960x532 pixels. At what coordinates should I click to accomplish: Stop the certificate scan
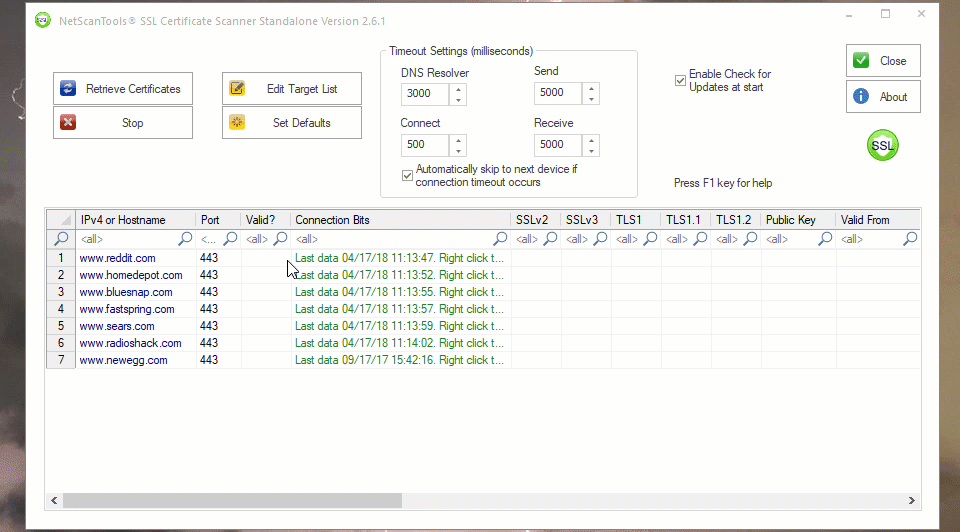[122, 122]
